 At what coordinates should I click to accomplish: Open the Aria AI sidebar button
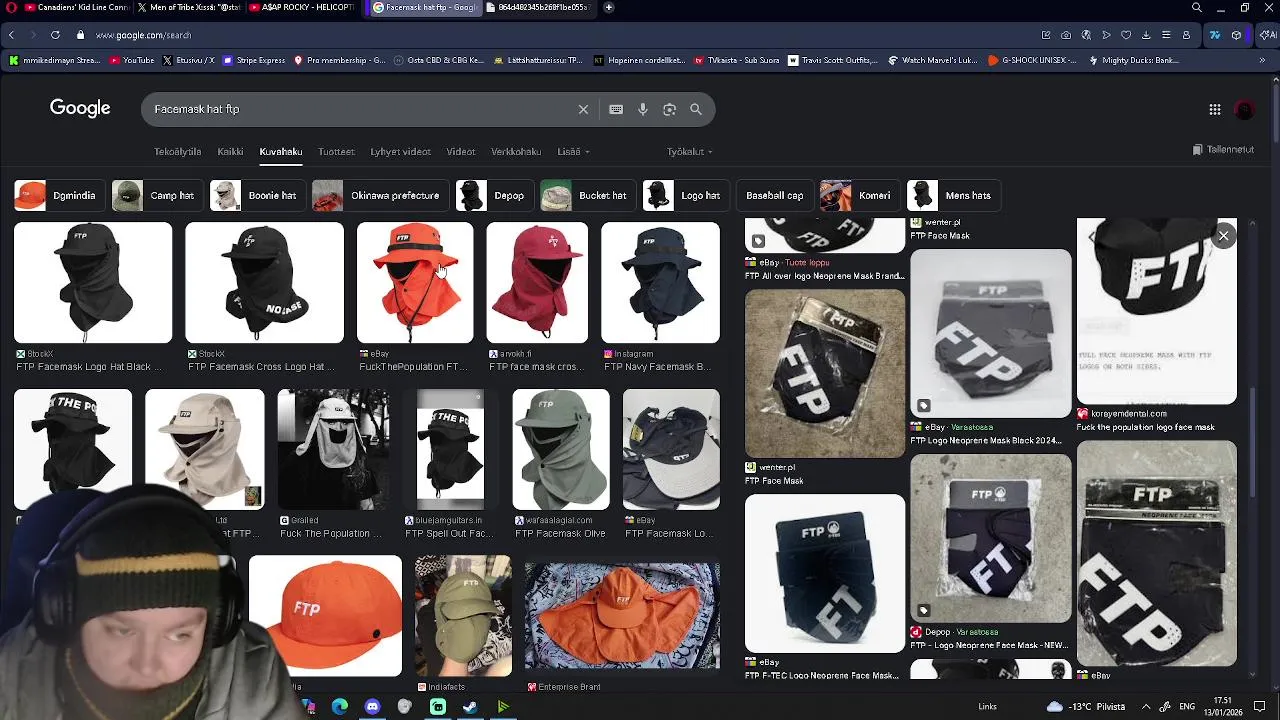coord(1268,35)
